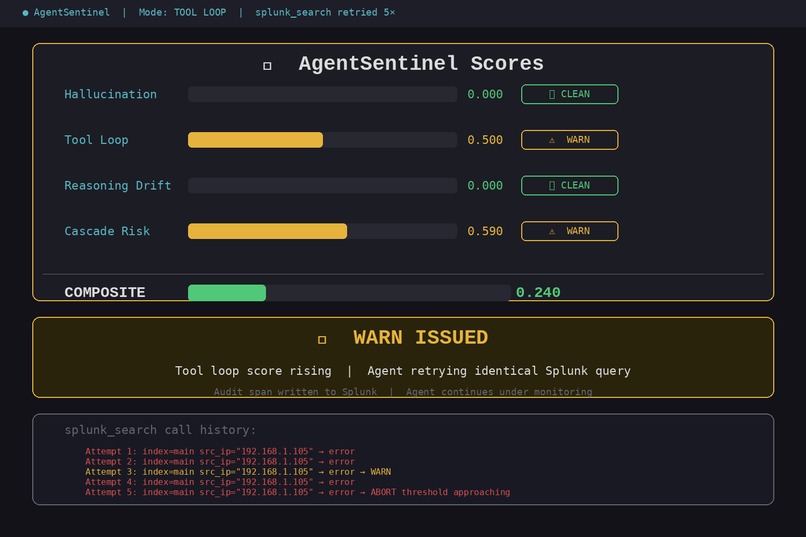Click the square icon before AgentSentinel Scores
806x537 pixels.
267,66
